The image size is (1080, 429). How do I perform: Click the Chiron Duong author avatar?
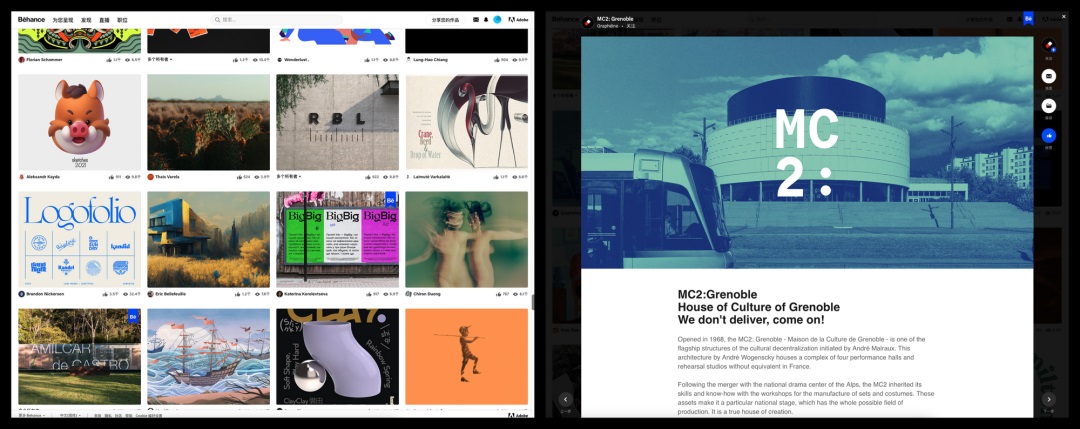click(408, 294)
